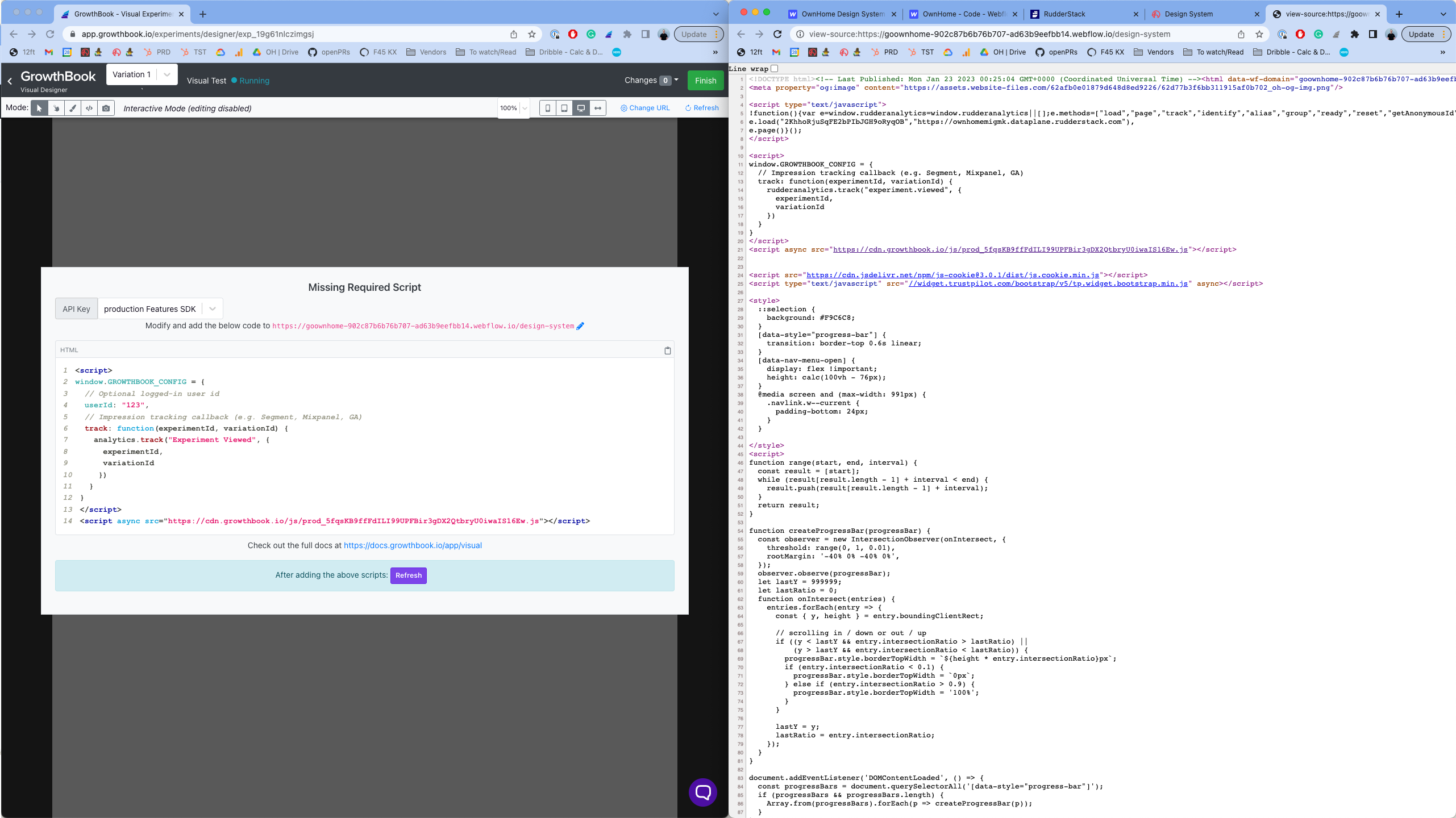Select the production Features SDK option

(149, 308)
